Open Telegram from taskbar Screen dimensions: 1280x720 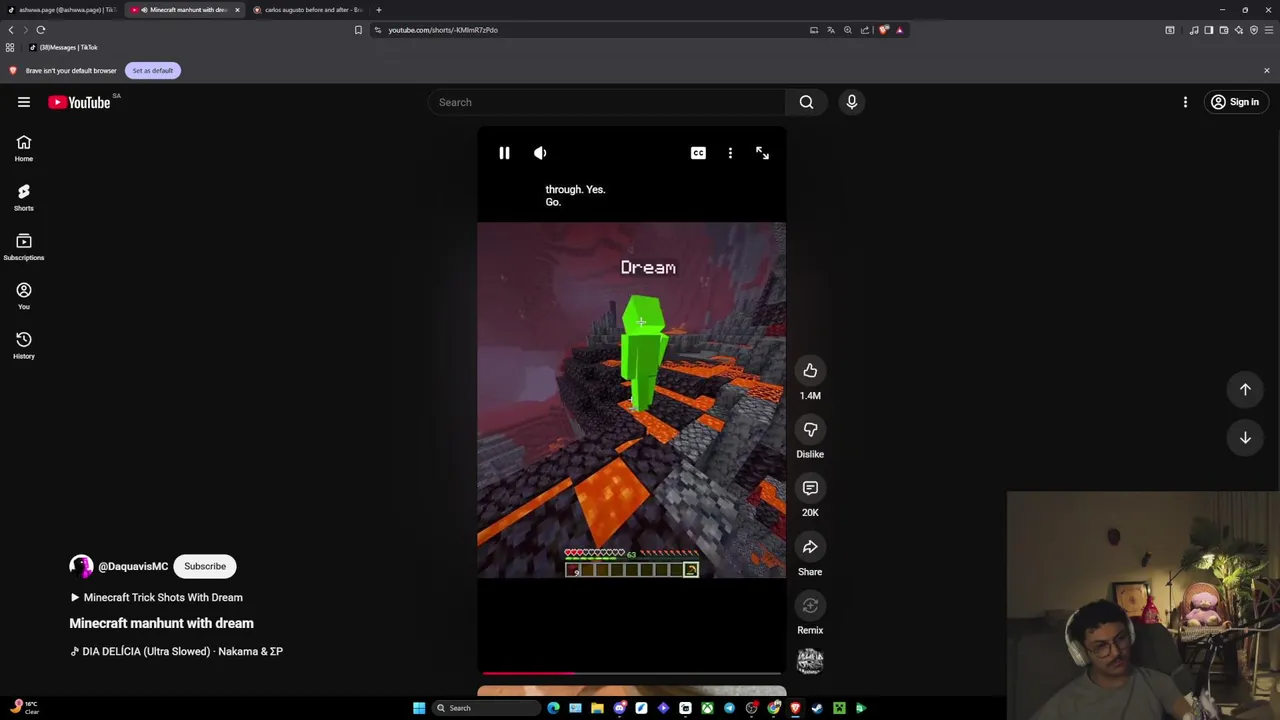click(x=729, y=708)
